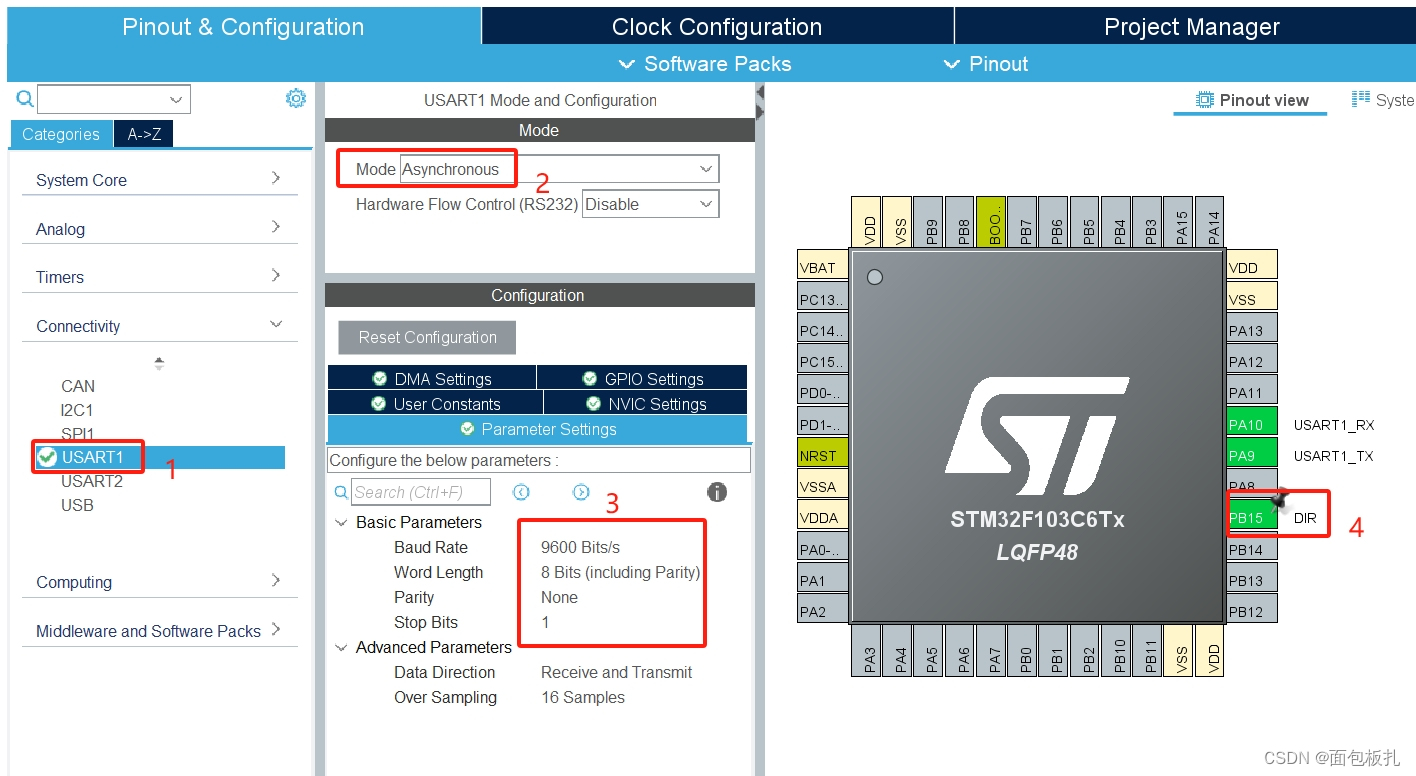Select USART2 in the Connectivity list

coord(92,481)
